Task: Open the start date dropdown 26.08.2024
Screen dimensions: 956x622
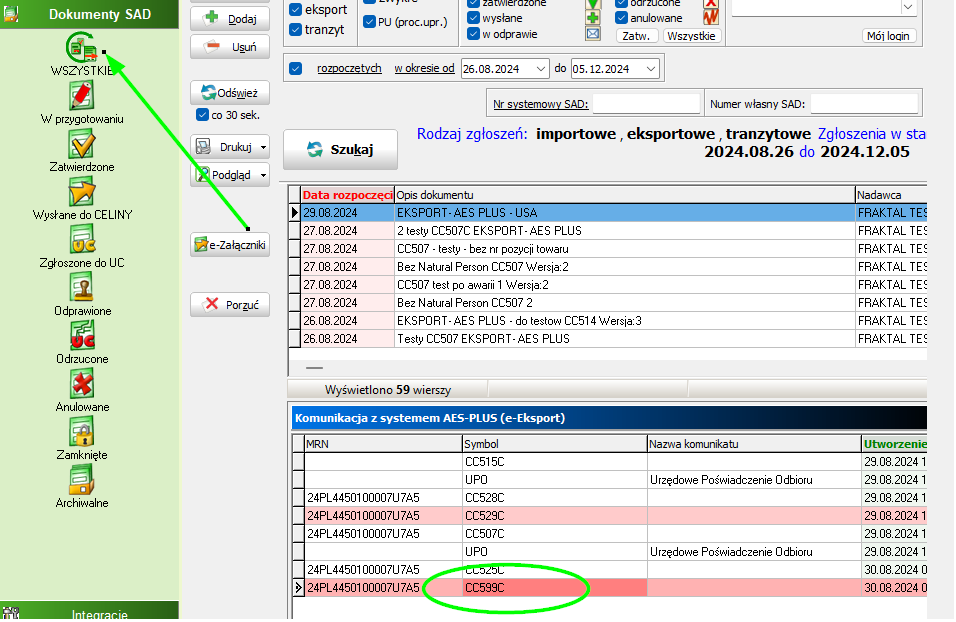Action: tap(540, 69)
